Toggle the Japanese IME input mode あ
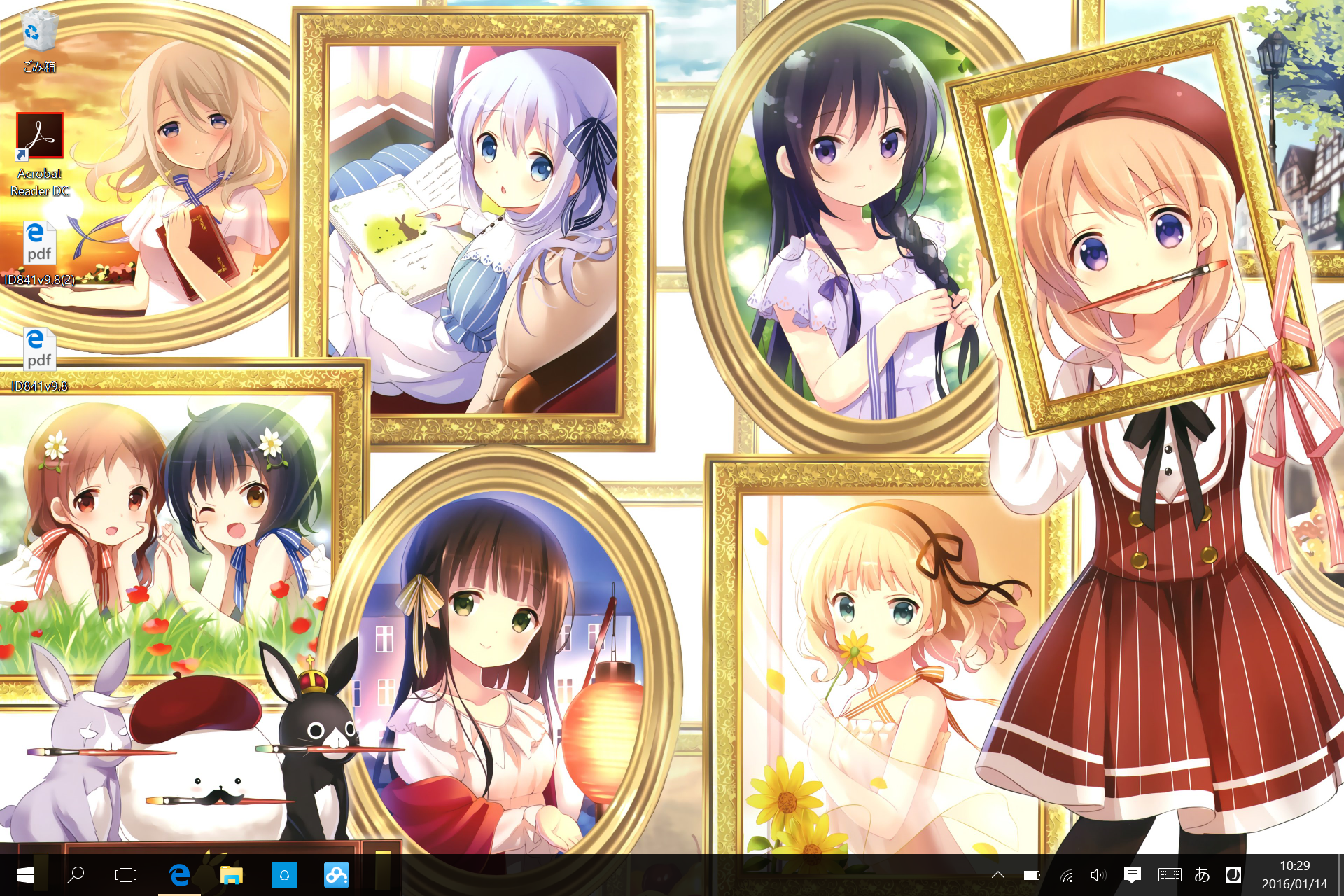The width and height of the screenshot is (1344, 896). point(1202,875)
